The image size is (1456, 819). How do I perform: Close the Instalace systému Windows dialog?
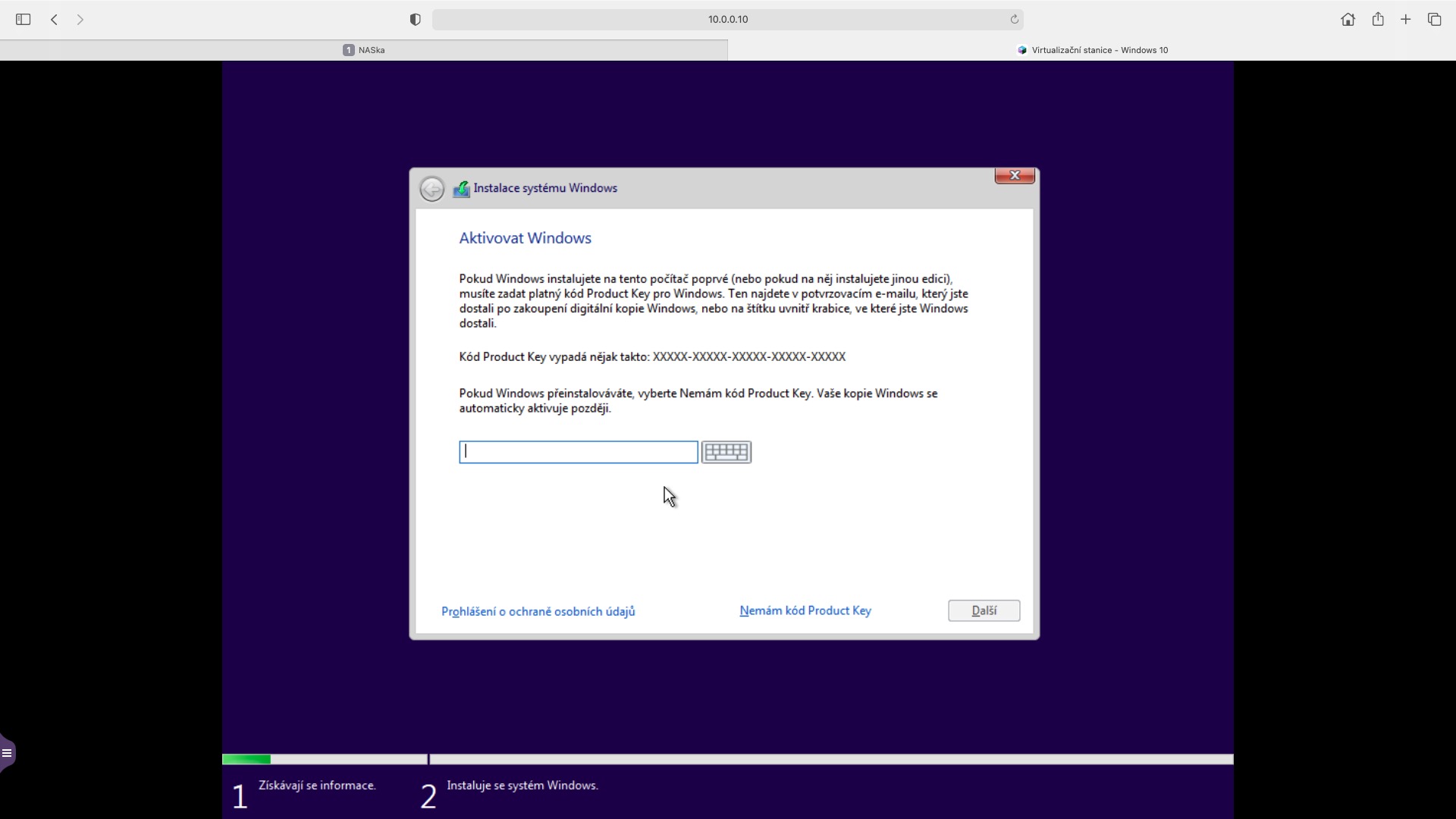pyautogui.click(x=1014, y=176)
